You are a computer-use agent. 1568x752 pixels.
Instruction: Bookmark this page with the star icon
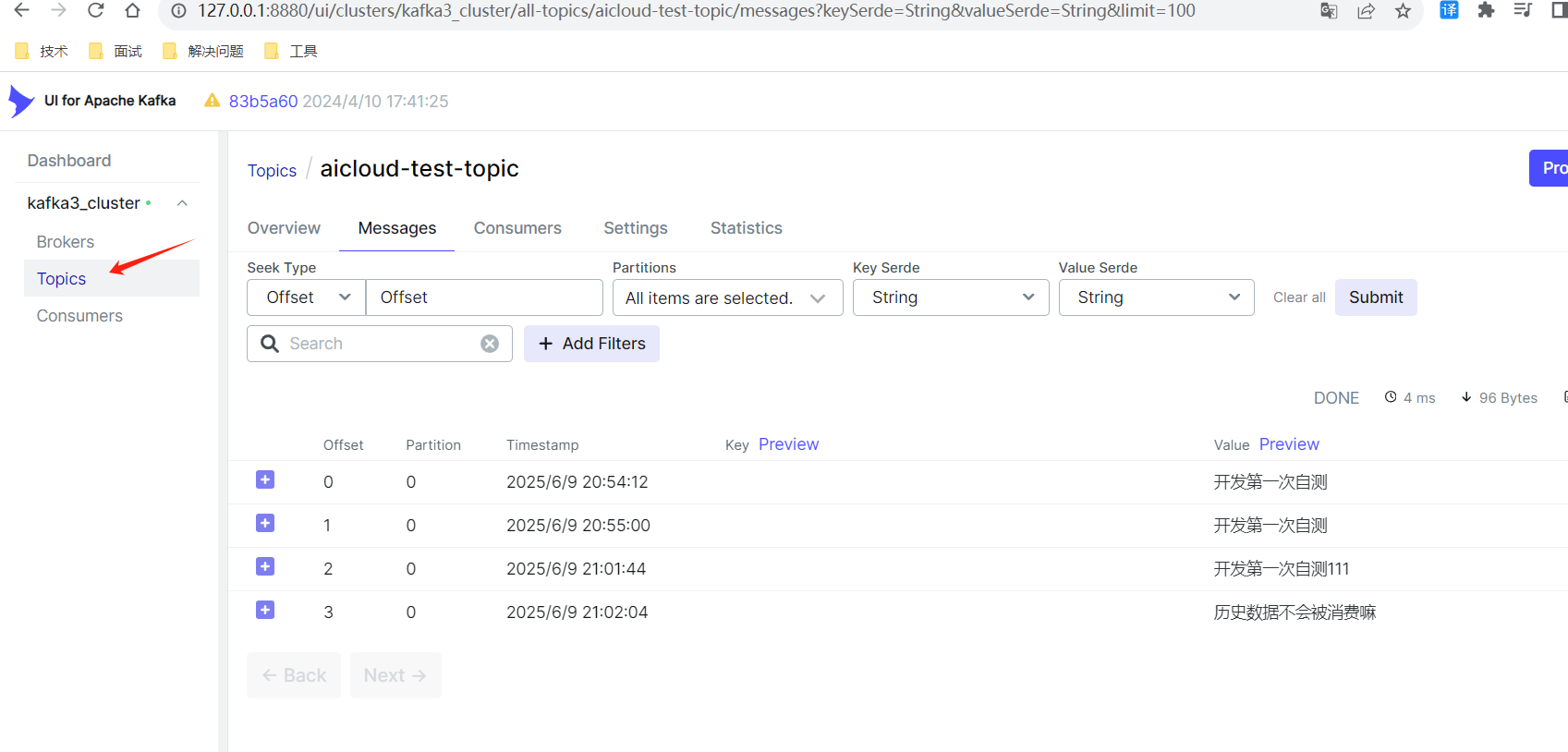pyautogui.click(x=1403, y=11)
